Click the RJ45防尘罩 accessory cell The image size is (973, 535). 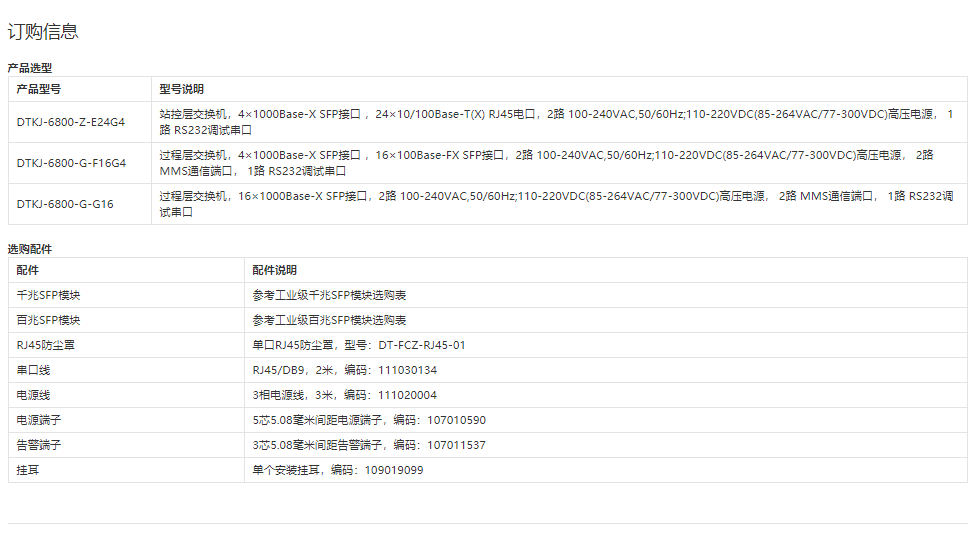(x=46, y=345)
